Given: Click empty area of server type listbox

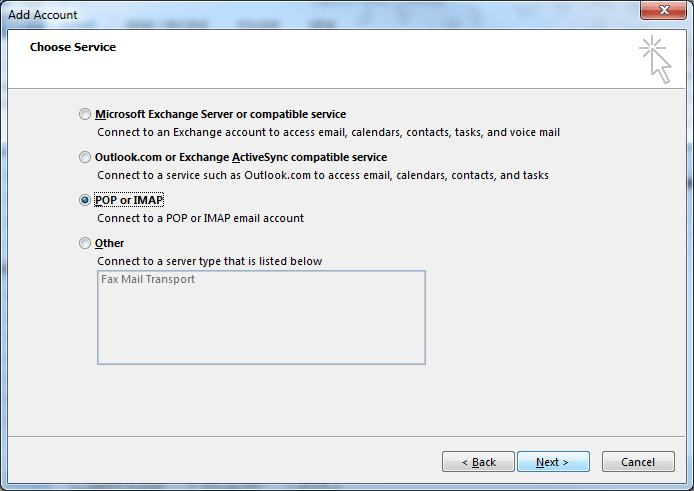Looking at the screenshot, I should point(261,328).
